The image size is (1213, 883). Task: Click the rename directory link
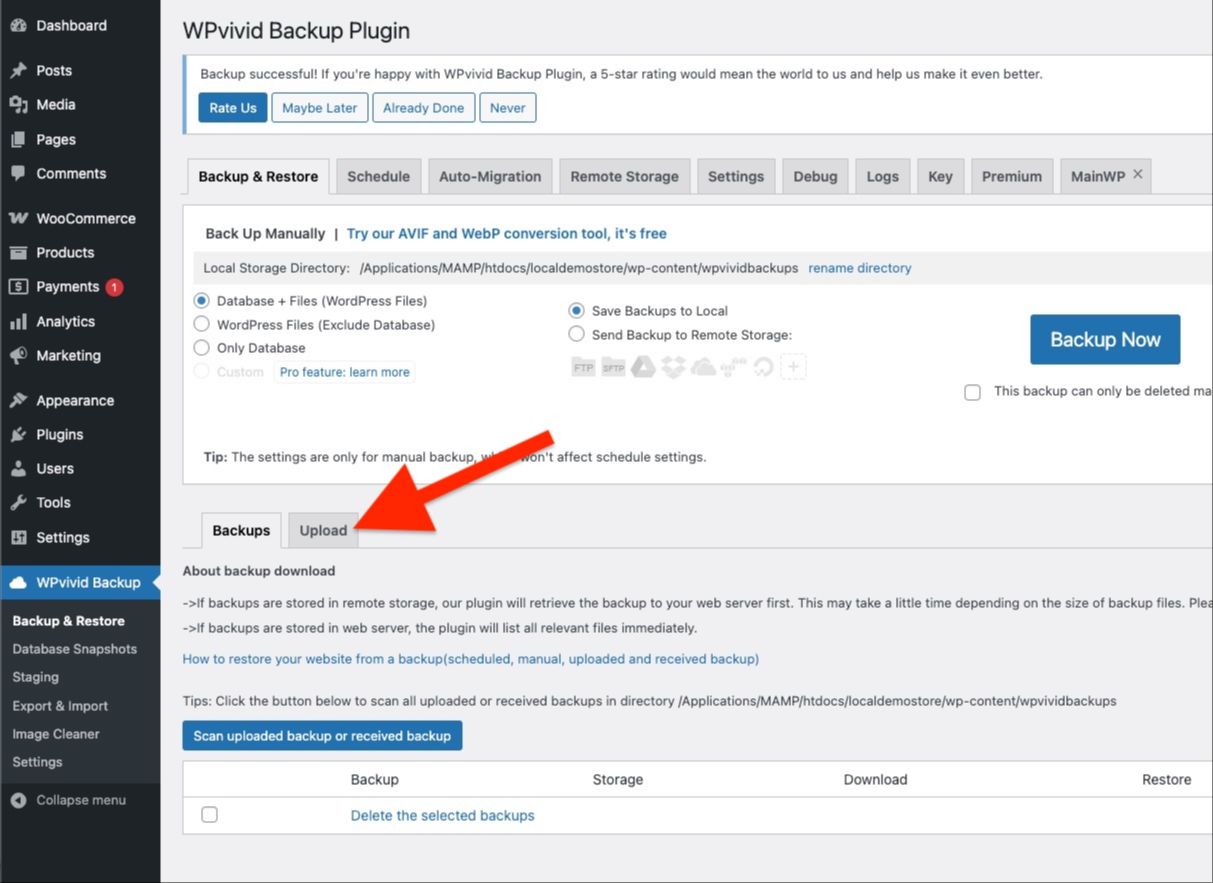(x=860, y=268)
